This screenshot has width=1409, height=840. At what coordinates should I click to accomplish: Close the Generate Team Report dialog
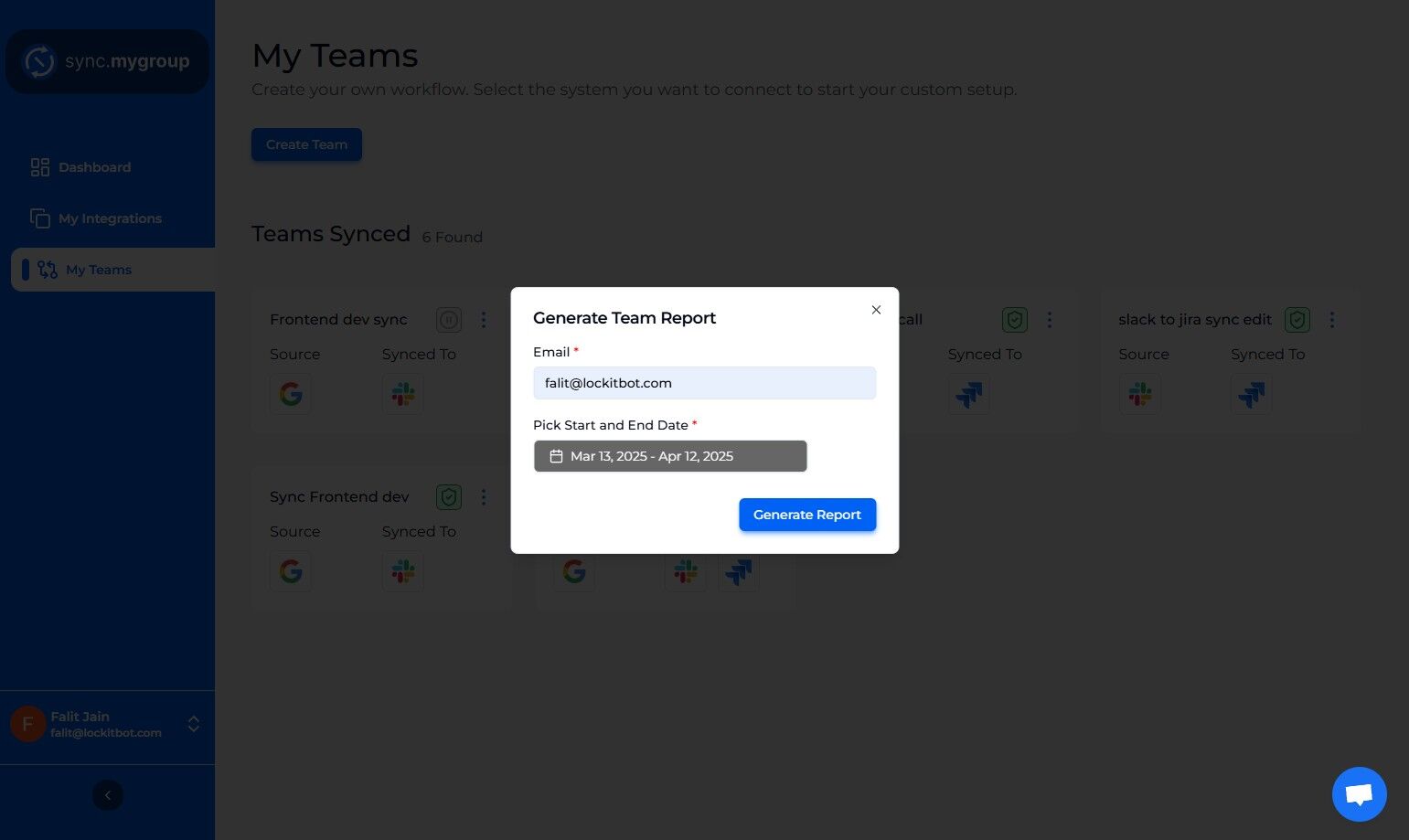(876, 310)
